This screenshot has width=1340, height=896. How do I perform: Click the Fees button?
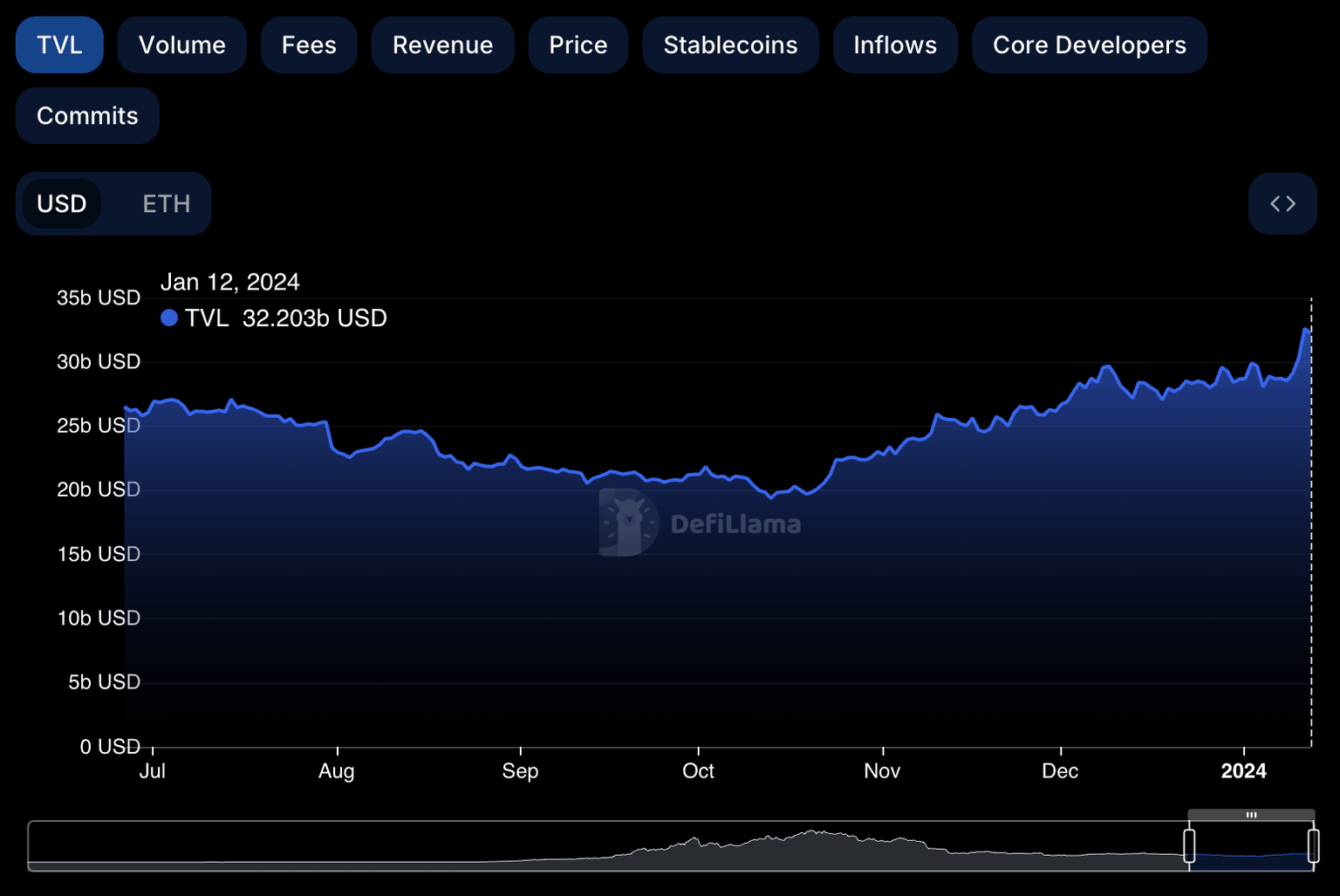click(309, 44)
